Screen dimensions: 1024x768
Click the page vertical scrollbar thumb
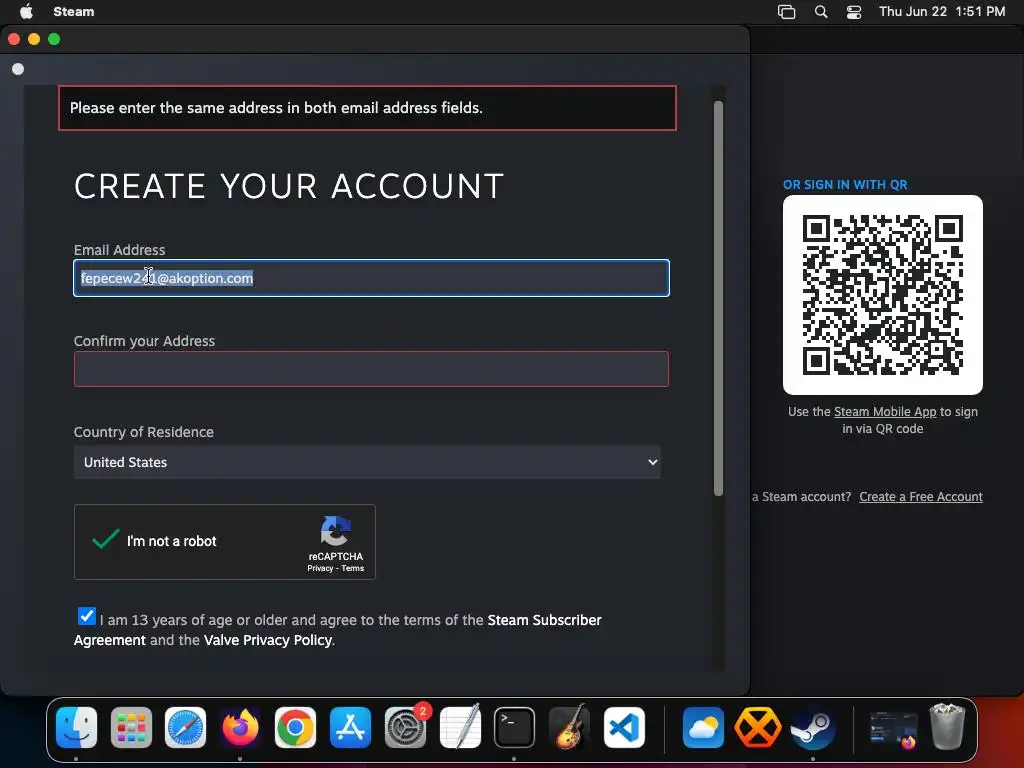(718, 298)
